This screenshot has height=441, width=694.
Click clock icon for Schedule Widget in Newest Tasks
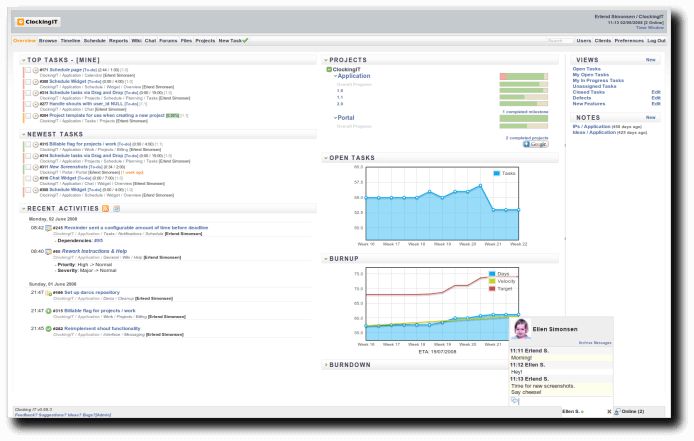click(x=35, y=190)
